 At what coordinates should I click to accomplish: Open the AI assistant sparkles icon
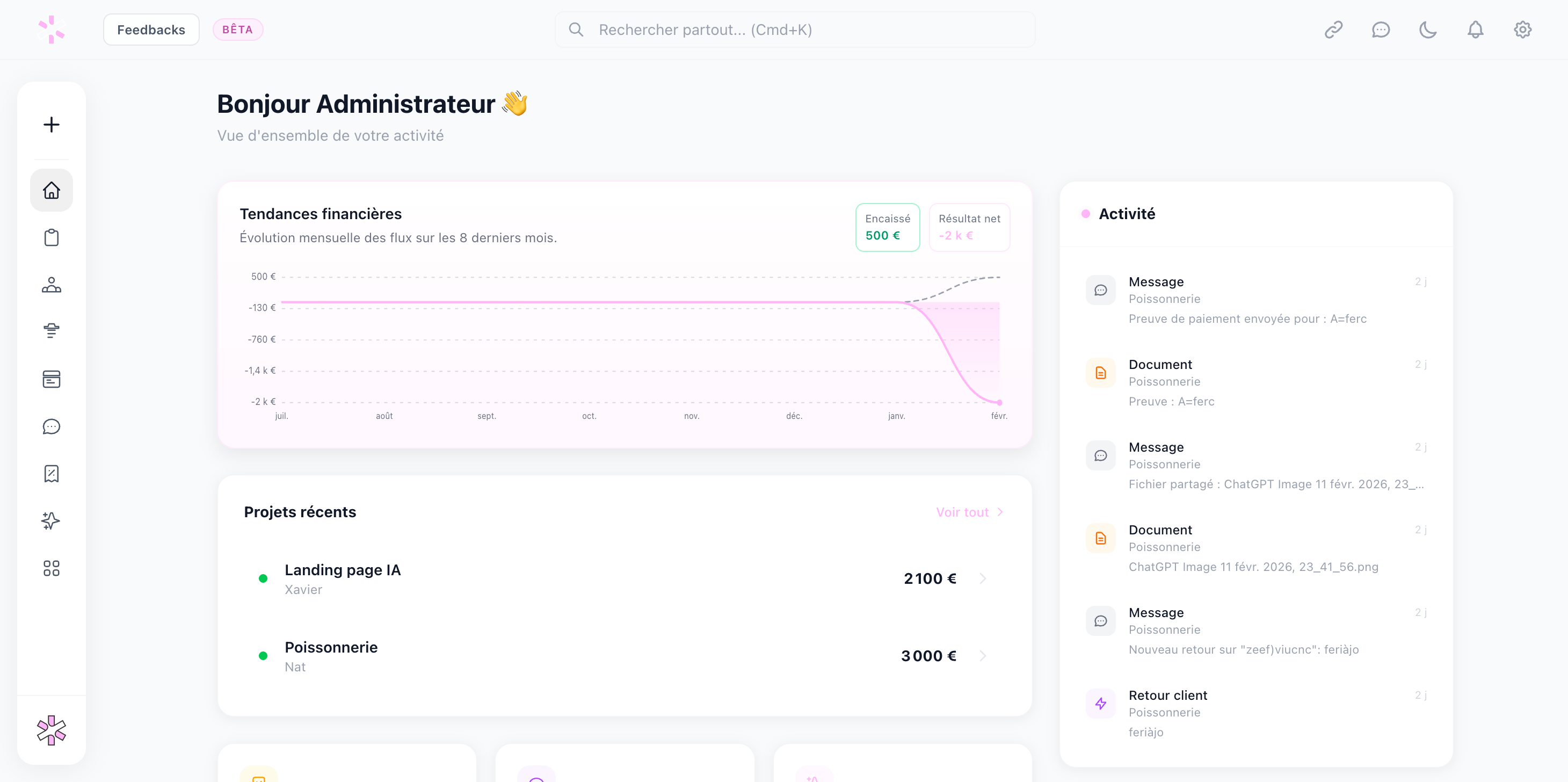(x=51, y=521)
